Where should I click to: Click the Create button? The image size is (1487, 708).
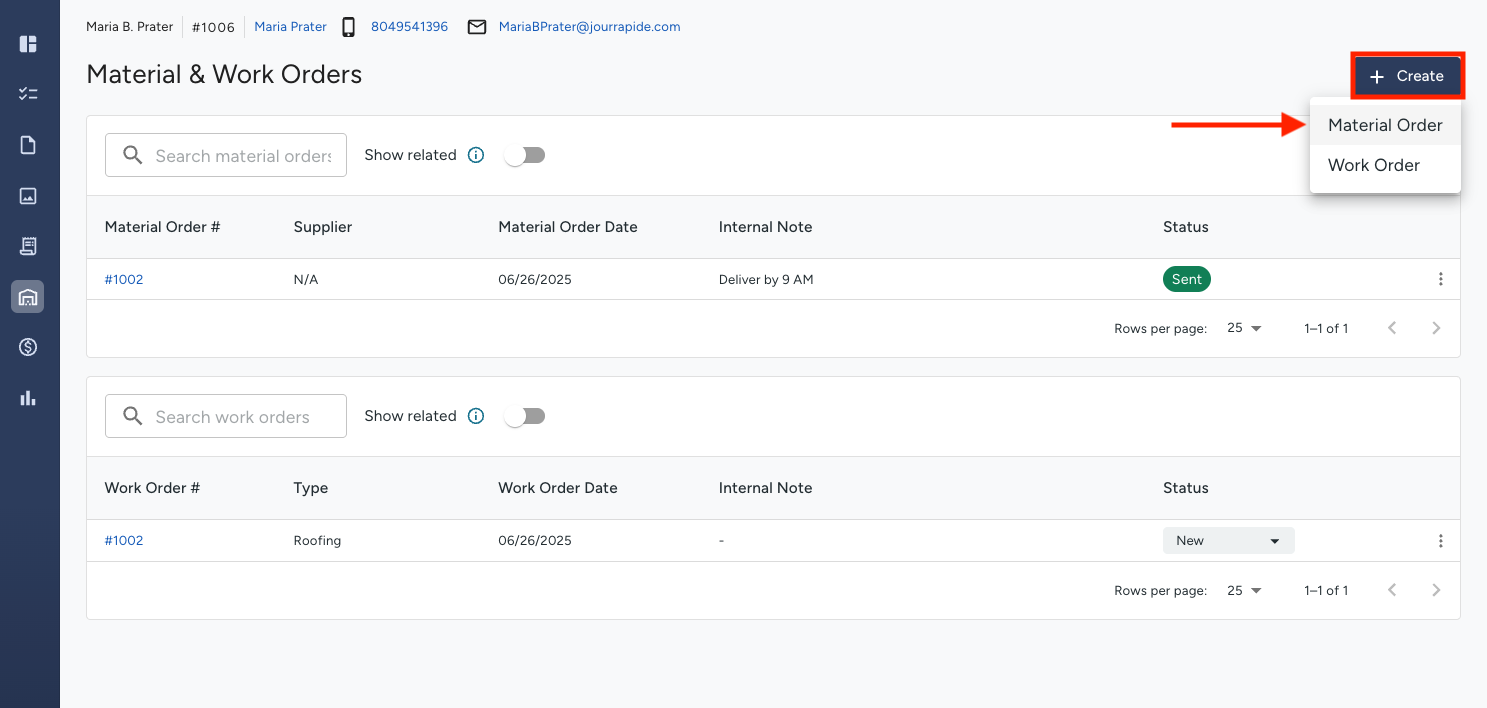(1408, 76)
